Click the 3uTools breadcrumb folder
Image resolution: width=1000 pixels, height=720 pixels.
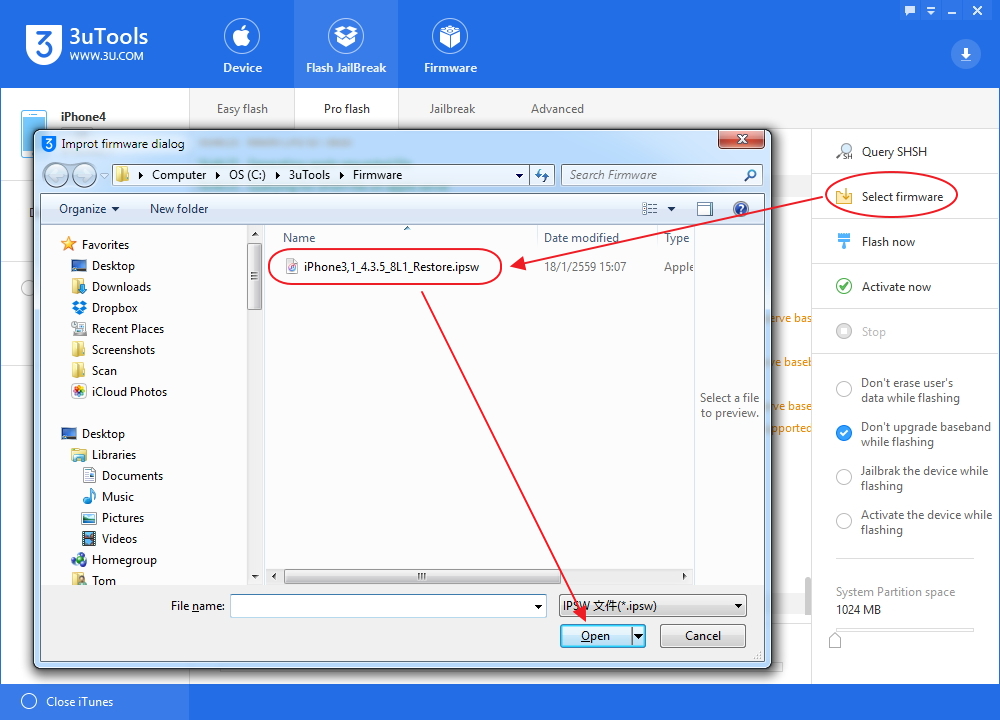click(309, 175)
